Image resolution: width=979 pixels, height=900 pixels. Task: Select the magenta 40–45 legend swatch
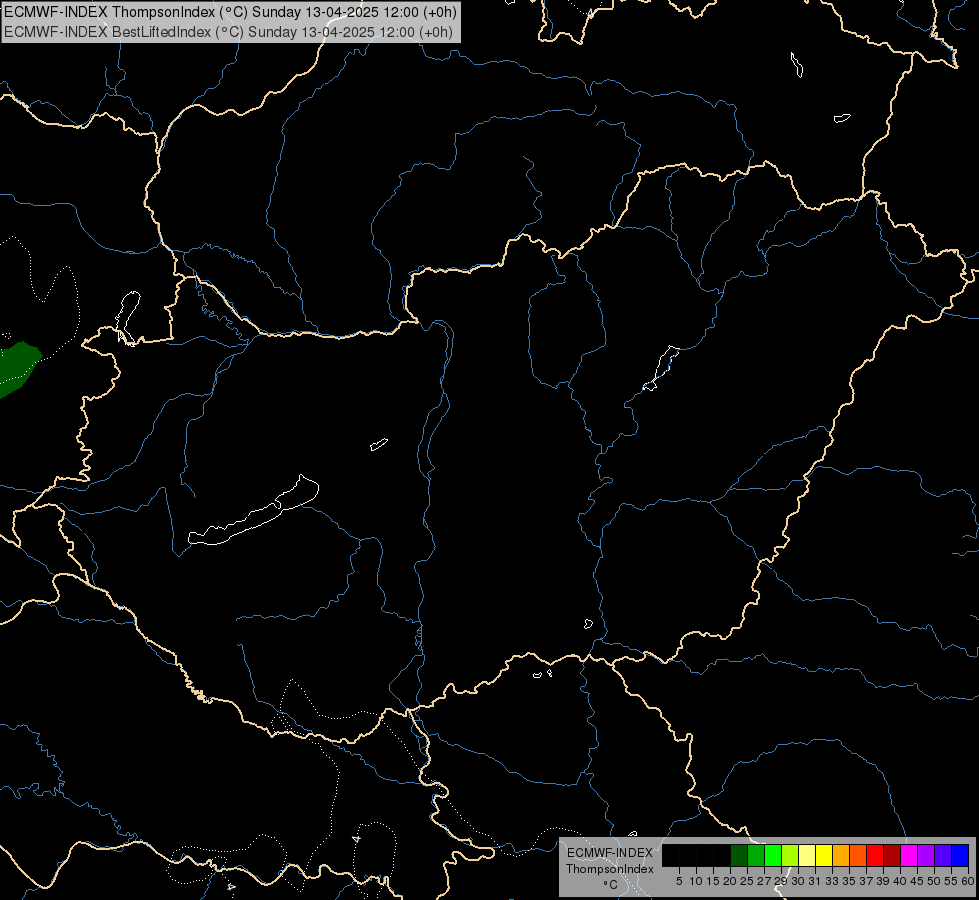click(x=909, y=855)
